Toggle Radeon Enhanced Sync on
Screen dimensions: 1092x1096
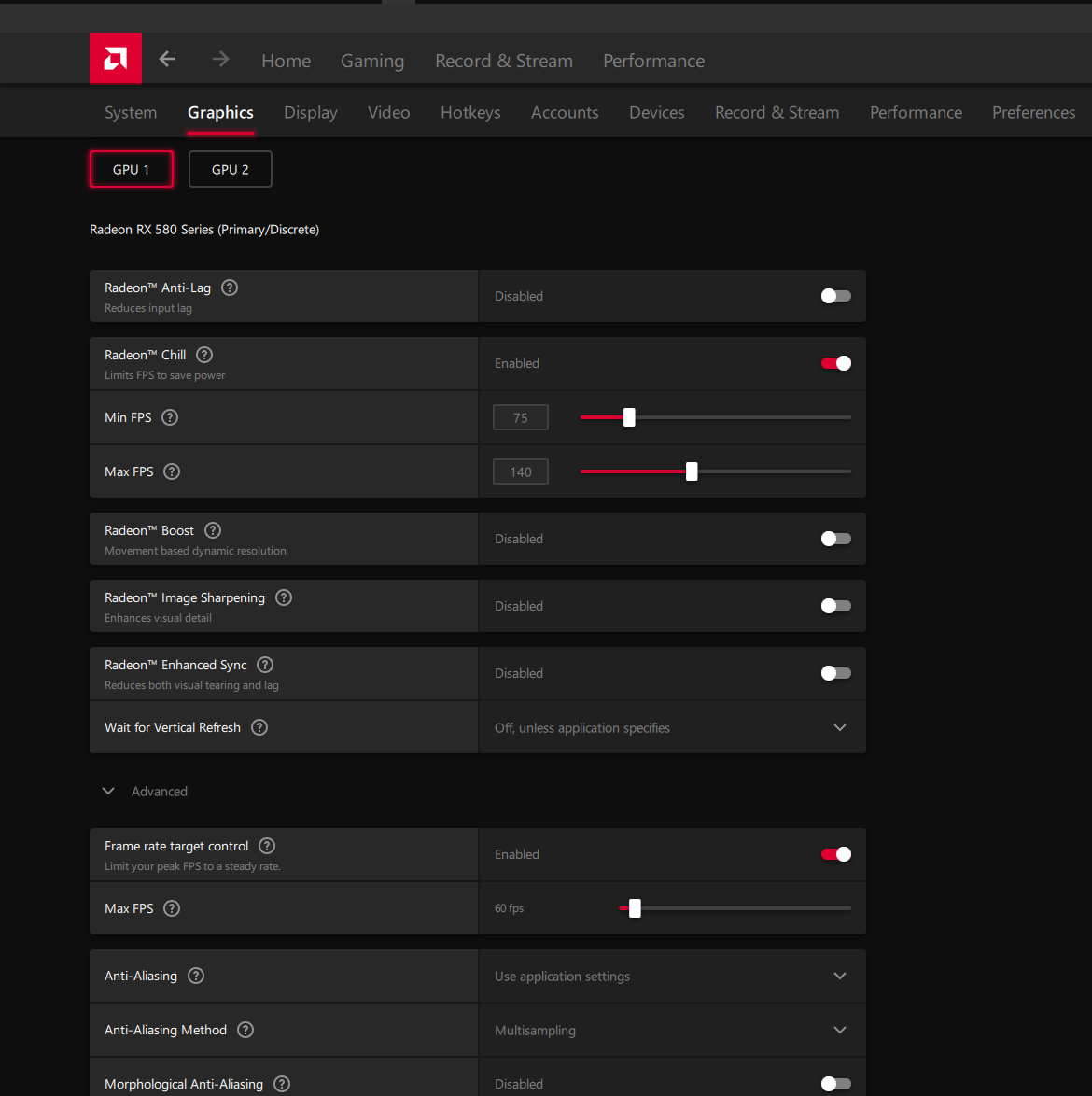tap(835, 672)
